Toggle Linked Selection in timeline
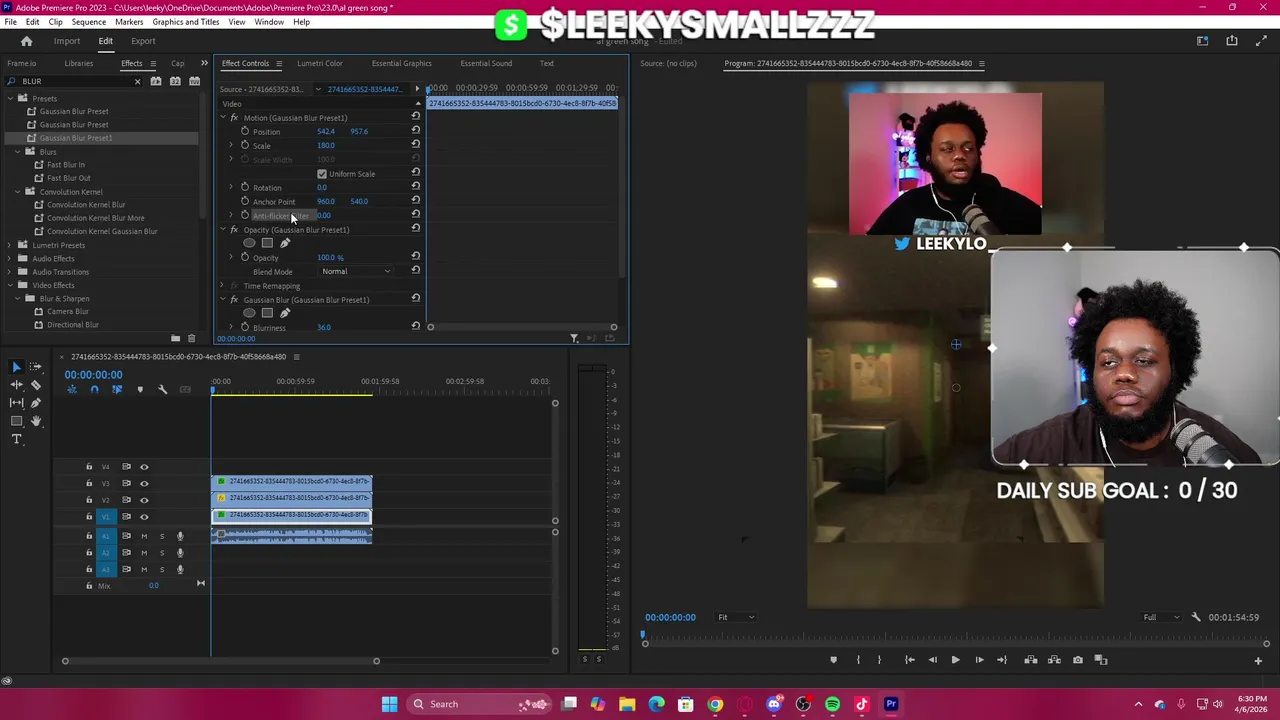This screenshot has height=720, width=1280. coord(117,389)
